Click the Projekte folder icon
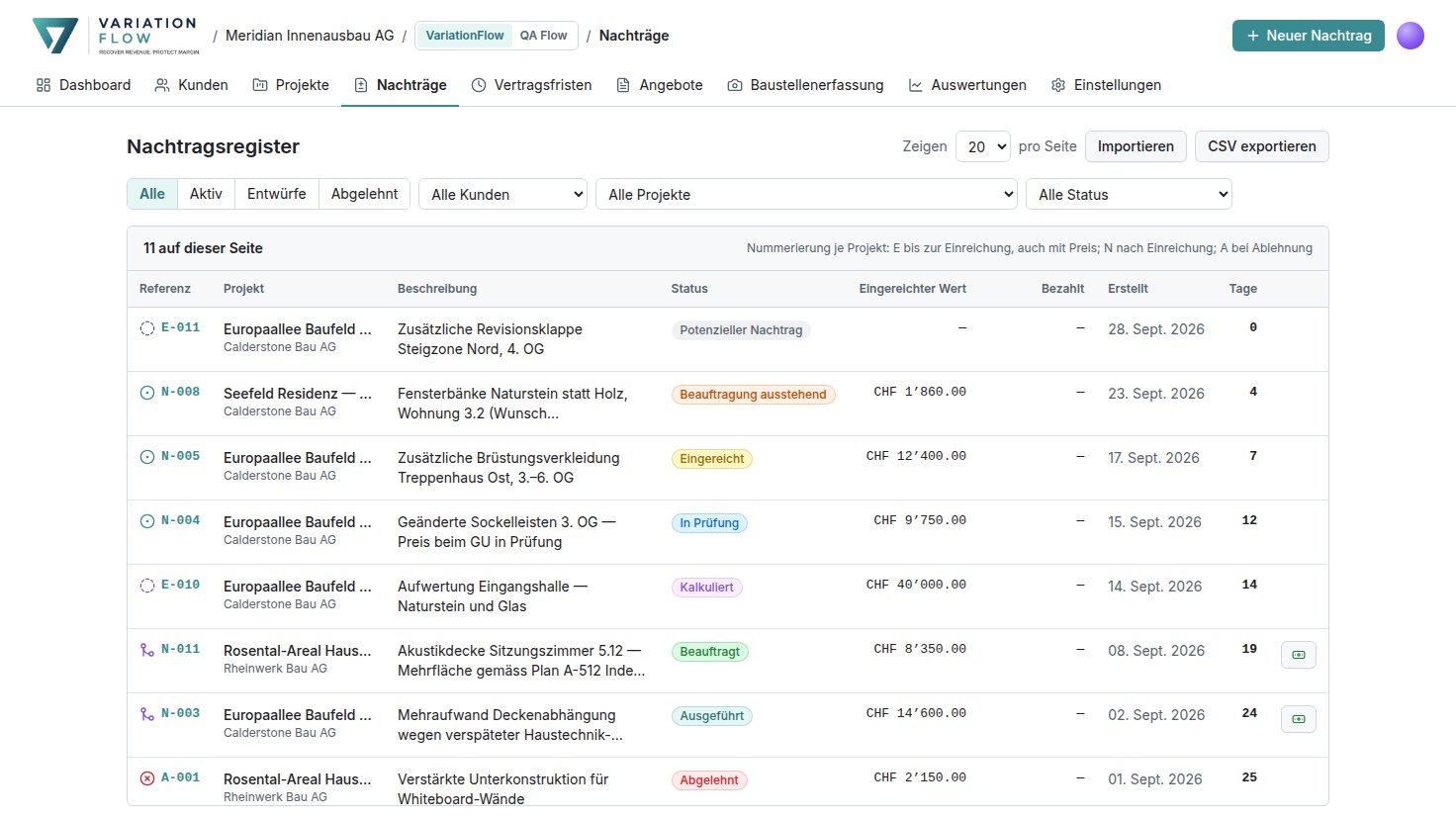 pyautogui.click(x=260, y=85)
